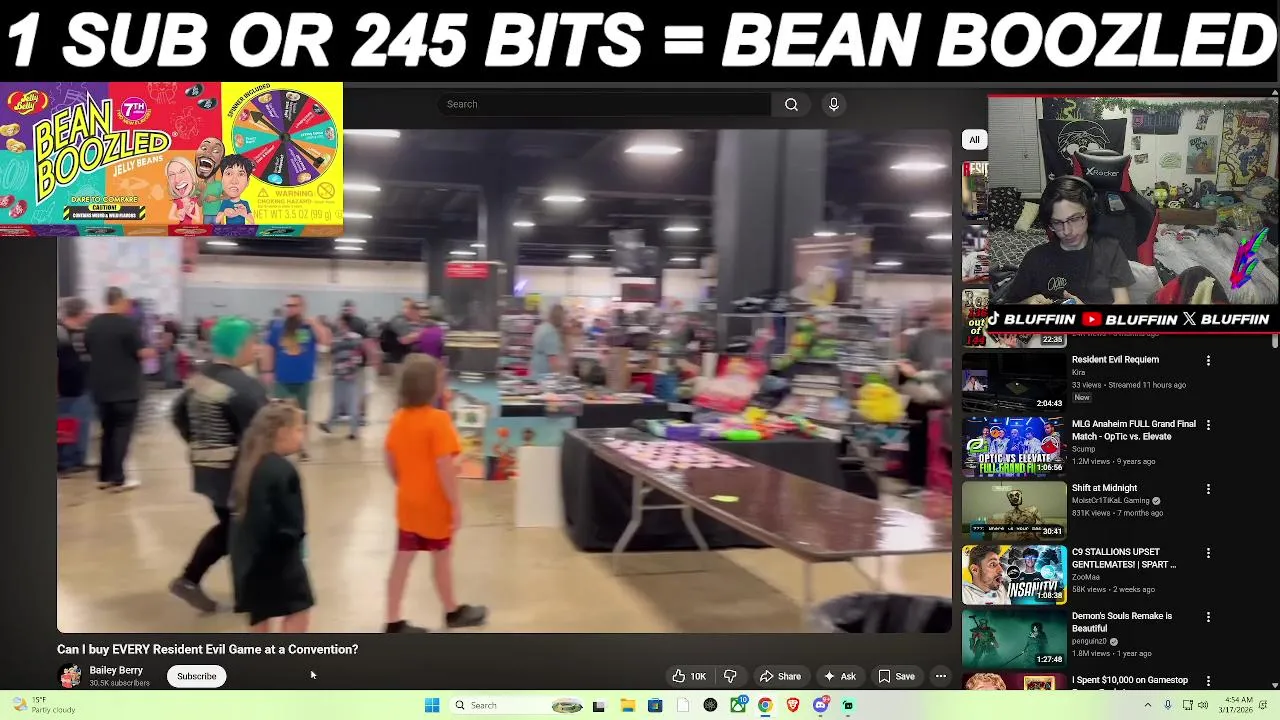Open green app icon with 10 badge

click(738, 705)
